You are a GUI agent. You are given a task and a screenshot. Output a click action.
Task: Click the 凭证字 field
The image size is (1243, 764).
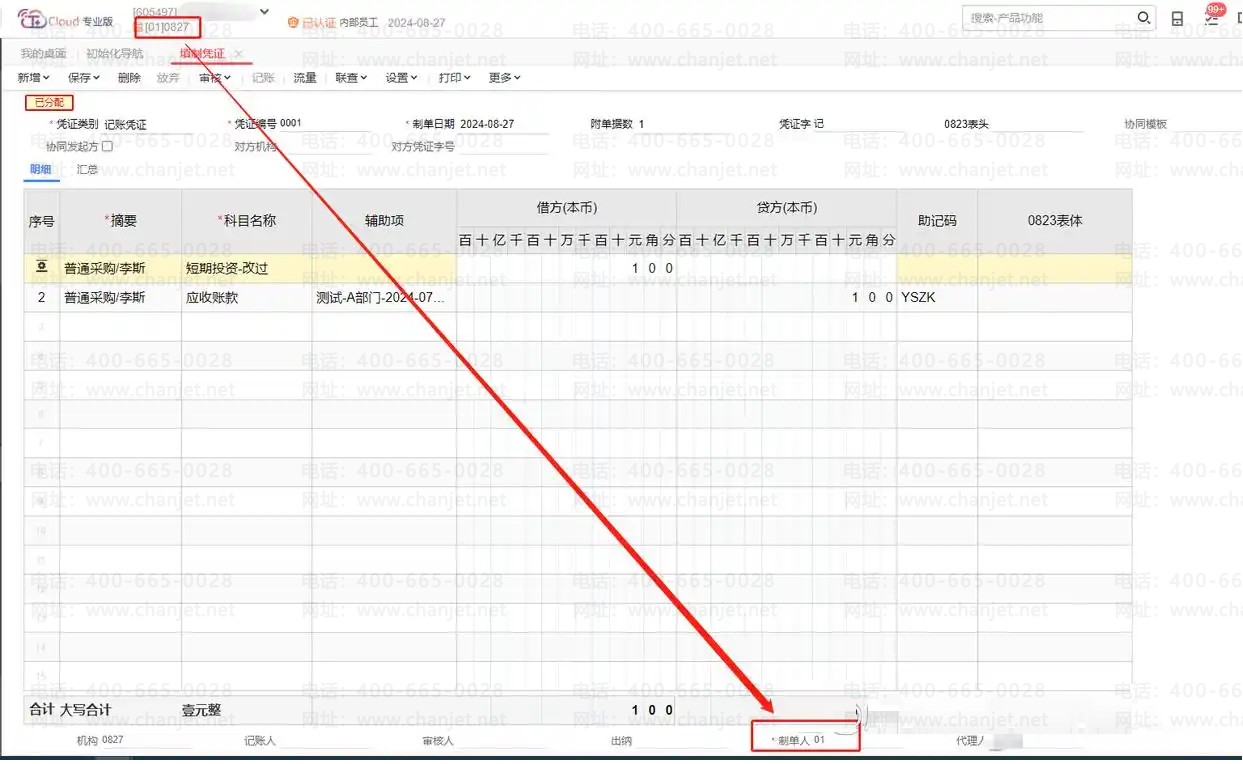coord(860,124)
